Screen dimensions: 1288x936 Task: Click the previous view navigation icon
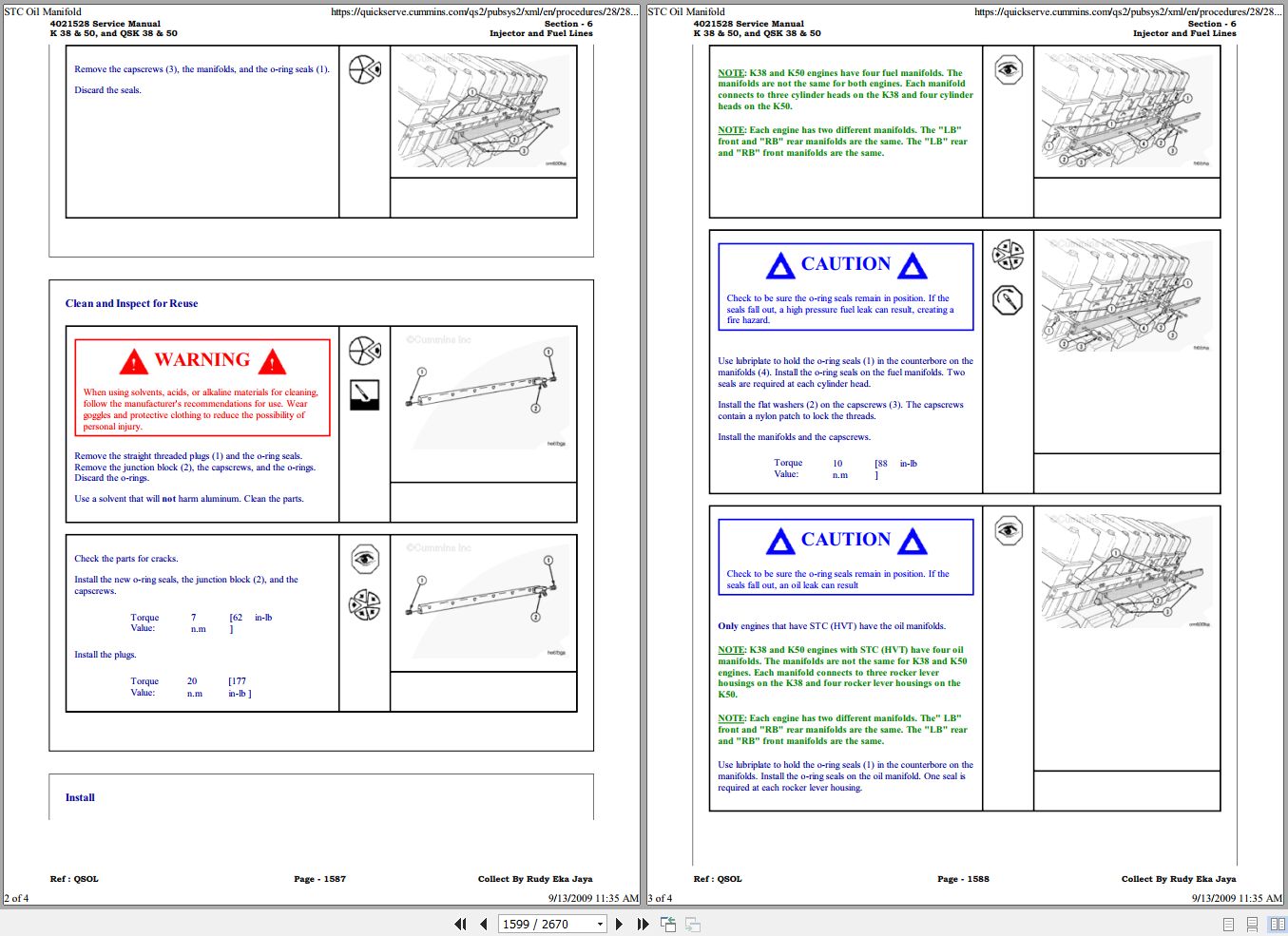[668, 924]
